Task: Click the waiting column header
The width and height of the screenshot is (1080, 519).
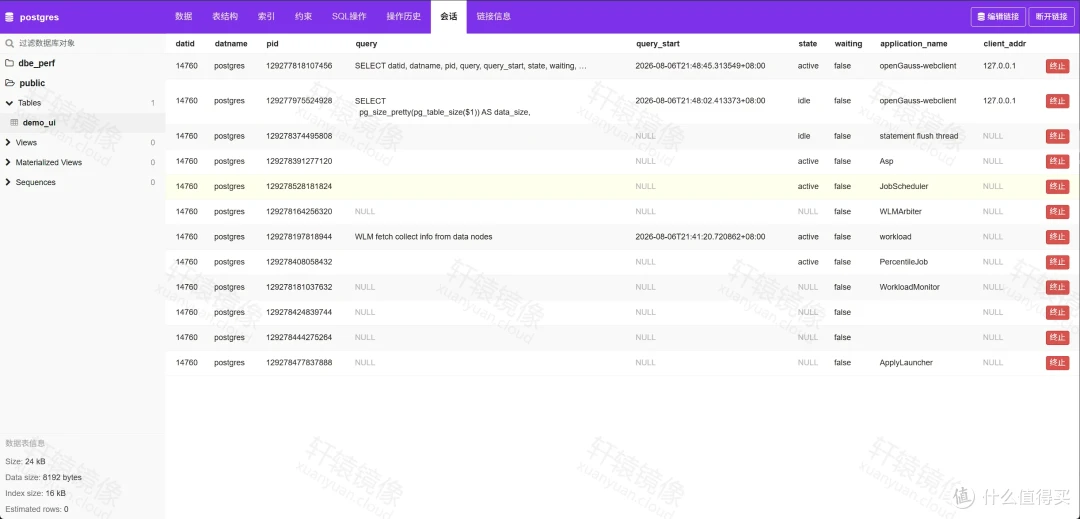Action: (848, 43)
